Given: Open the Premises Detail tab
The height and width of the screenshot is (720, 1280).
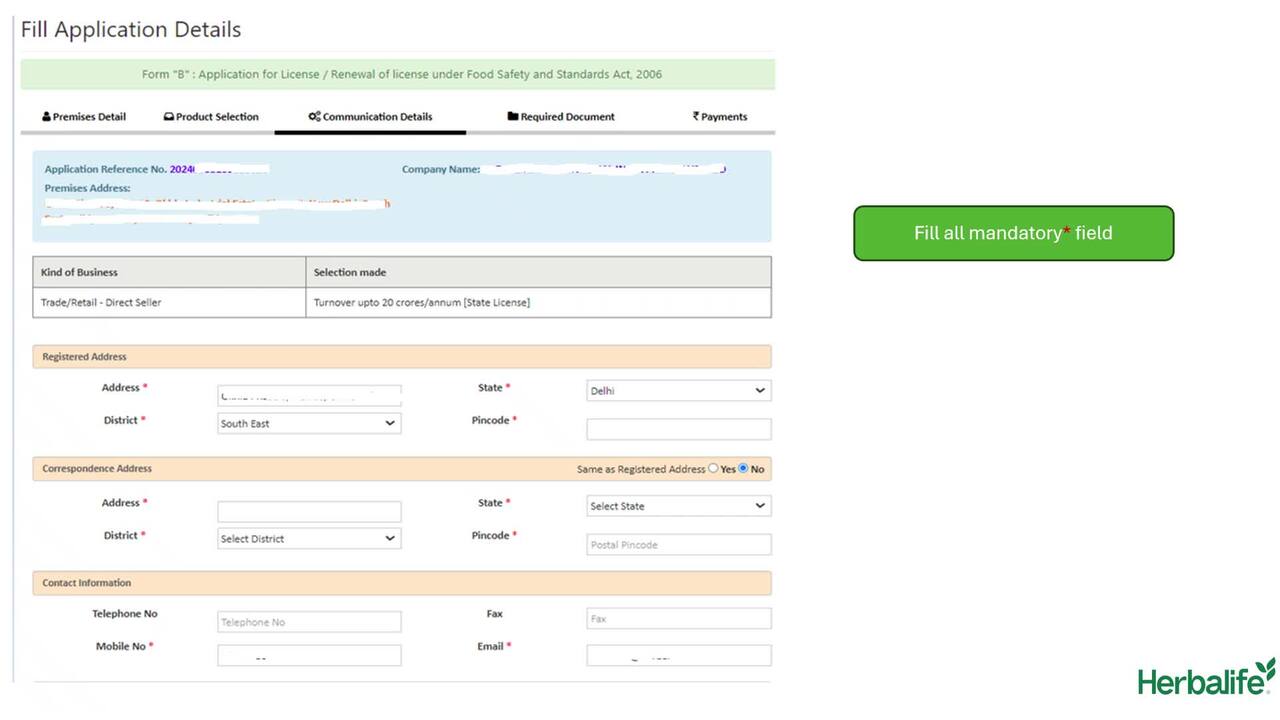Looking at the screenshot, I should click(84, 117).
